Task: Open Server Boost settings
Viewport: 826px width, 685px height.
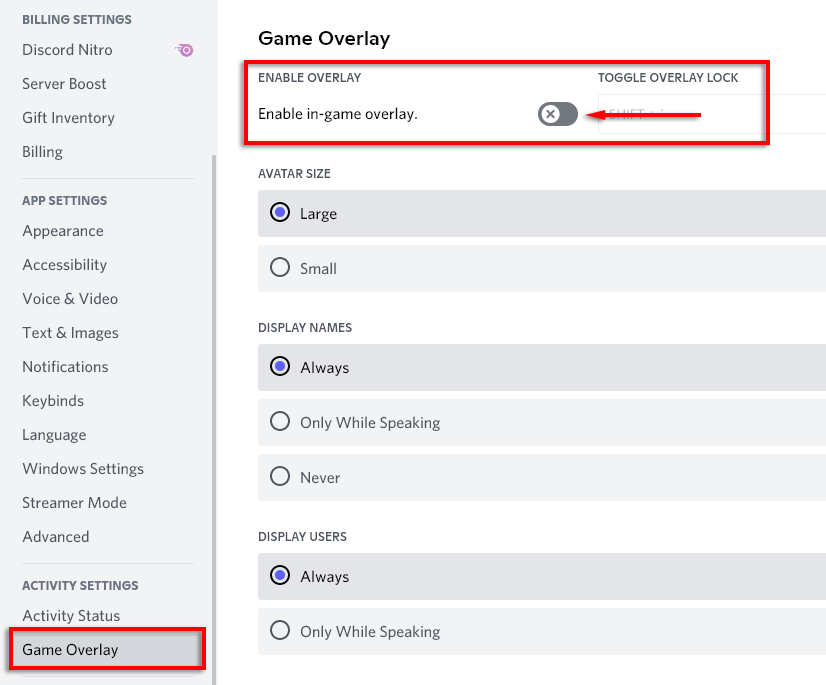Action: pos(64,84)
